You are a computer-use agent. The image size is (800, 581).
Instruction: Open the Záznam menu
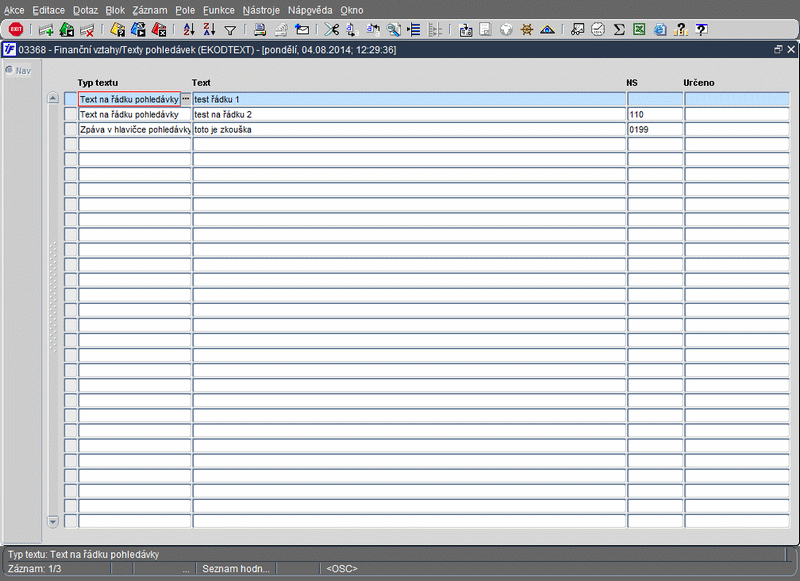click(150, 10)
